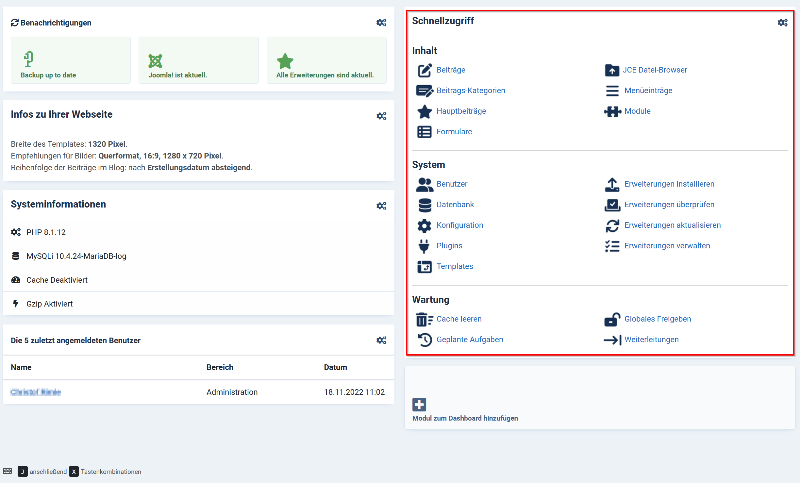
Task: Click the Benachrichtigungen refresh icon
Action: (15, 22)
